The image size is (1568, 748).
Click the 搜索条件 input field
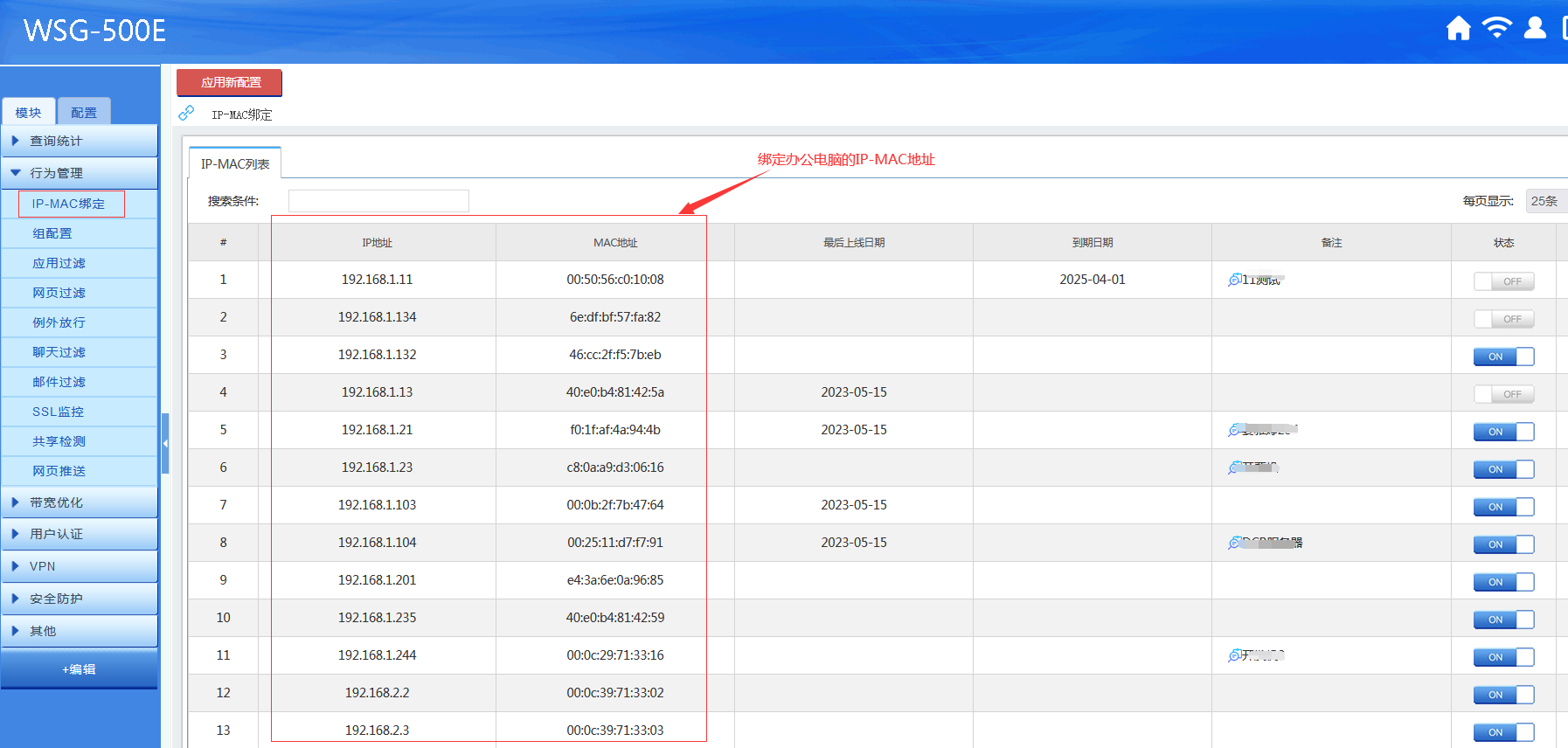pyautogui.click(x=378, y=201)
